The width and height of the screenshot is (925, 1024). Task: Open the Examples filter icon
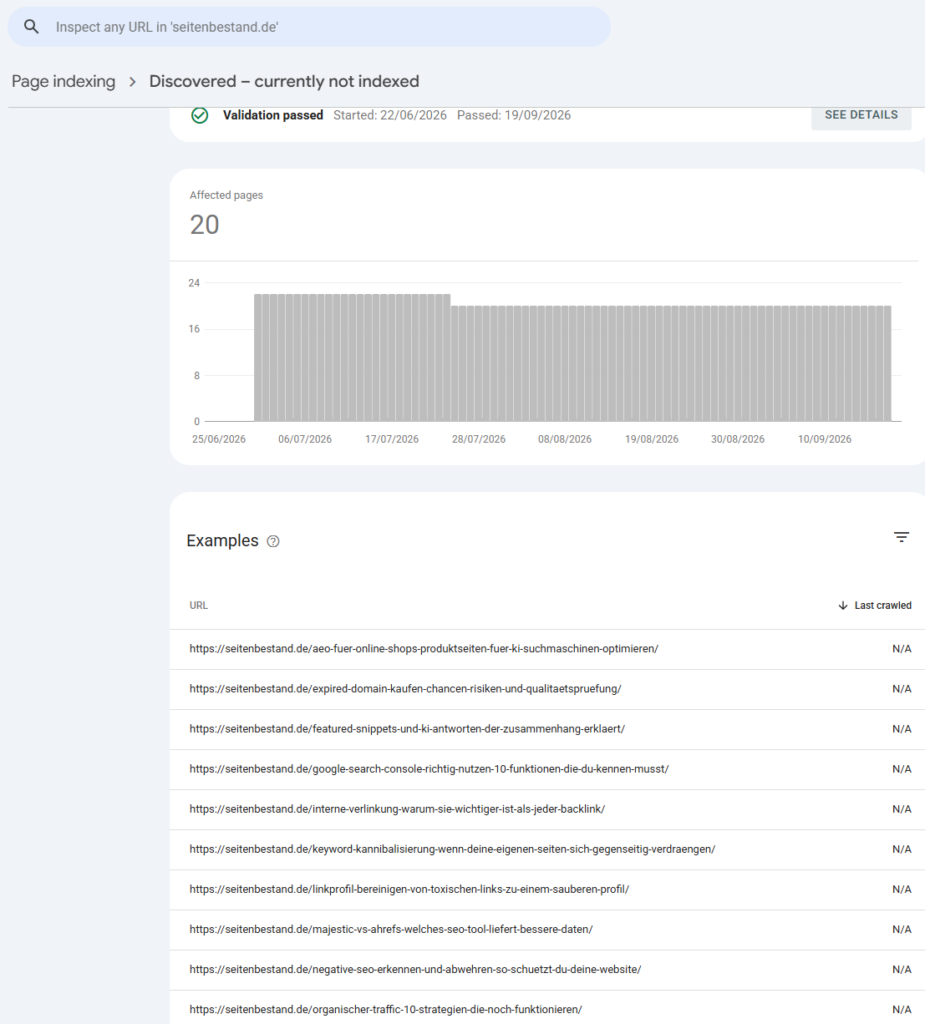point(901,537)
